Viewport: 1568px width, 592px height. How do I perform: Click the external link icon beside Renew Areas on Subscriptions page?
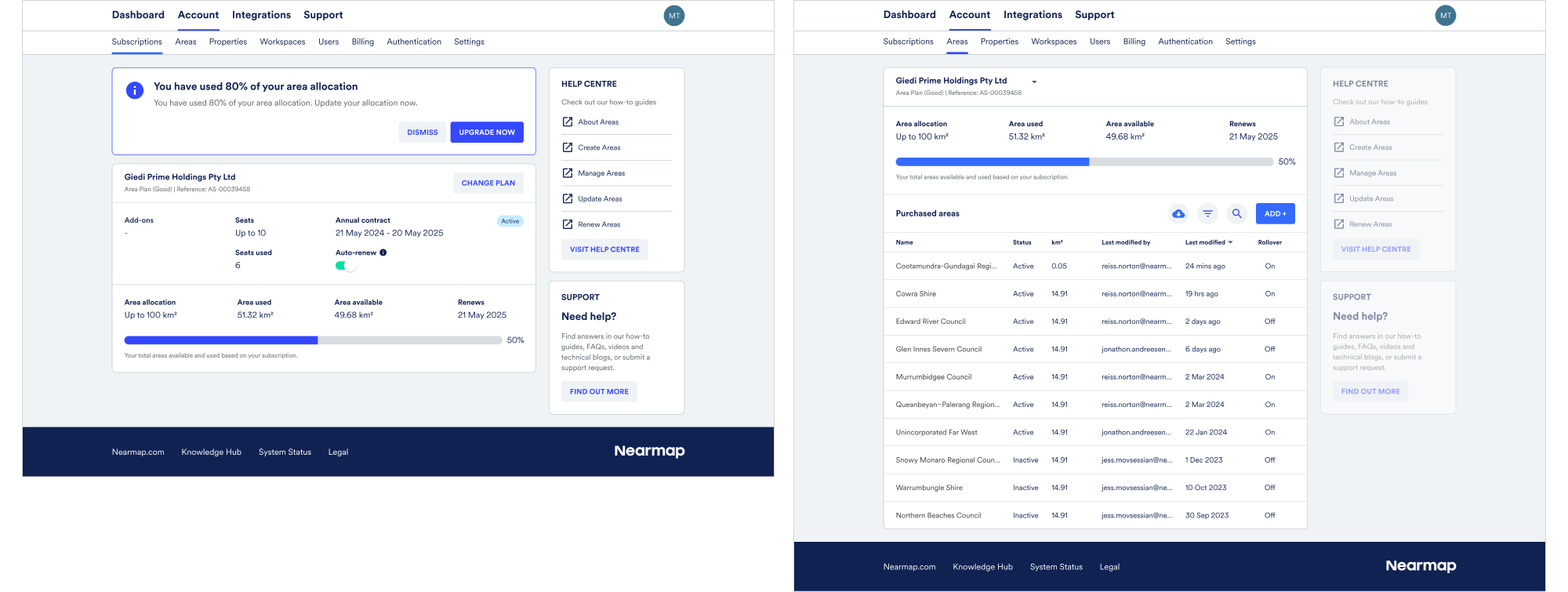568,224
